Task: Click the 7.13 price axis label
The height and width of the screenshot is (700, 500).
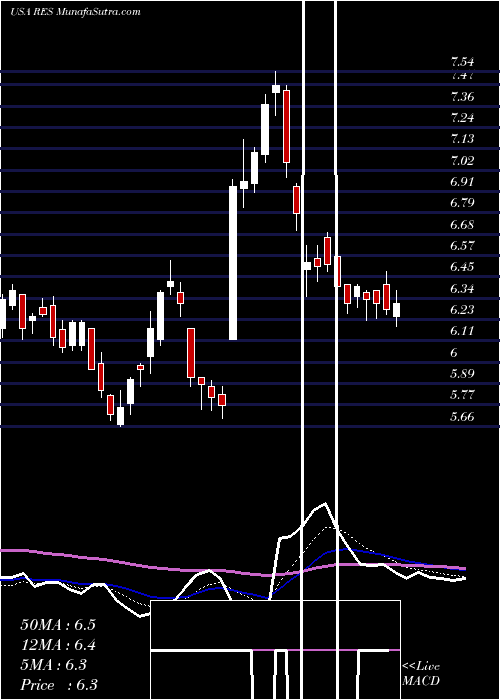Action: 462,139
